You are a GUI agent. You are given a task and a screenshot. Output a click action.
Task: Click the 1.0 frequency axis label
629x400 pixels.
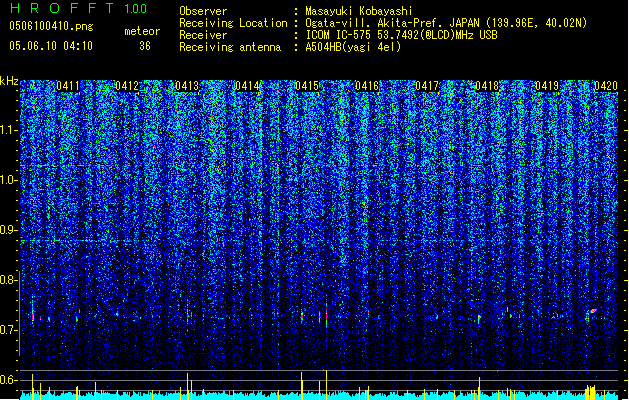8,180
